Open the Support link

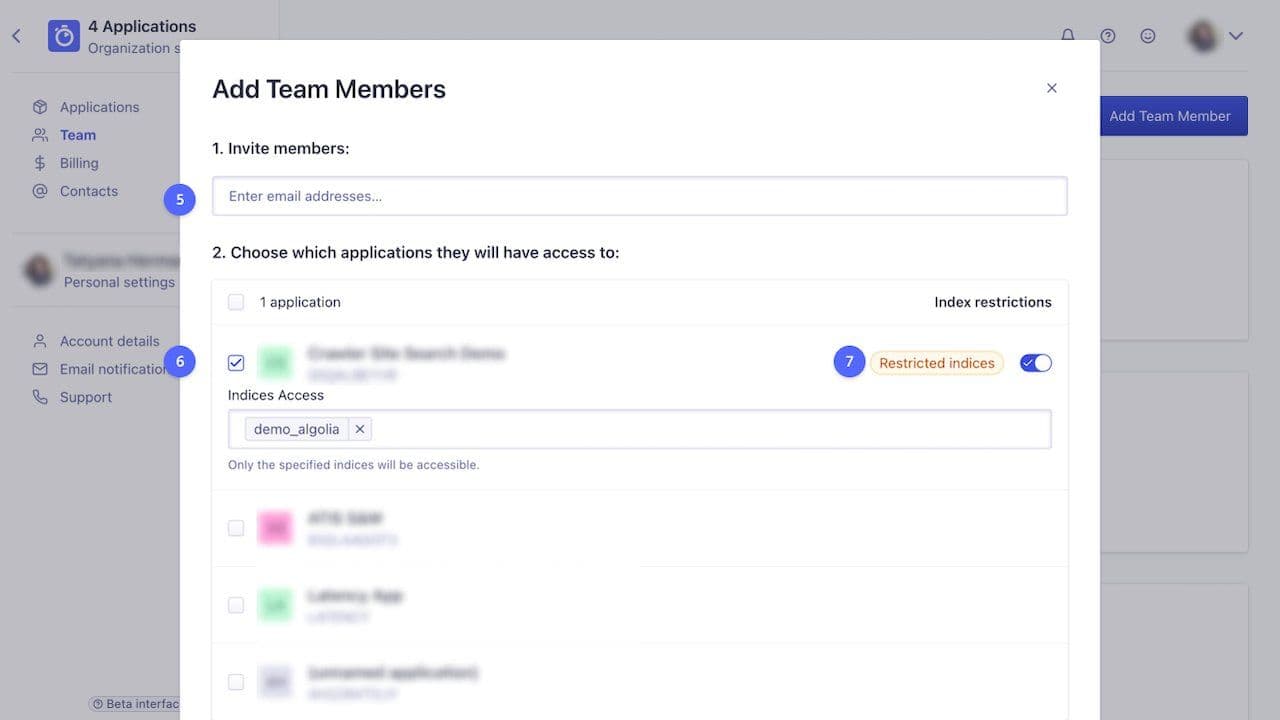[86, 397]
